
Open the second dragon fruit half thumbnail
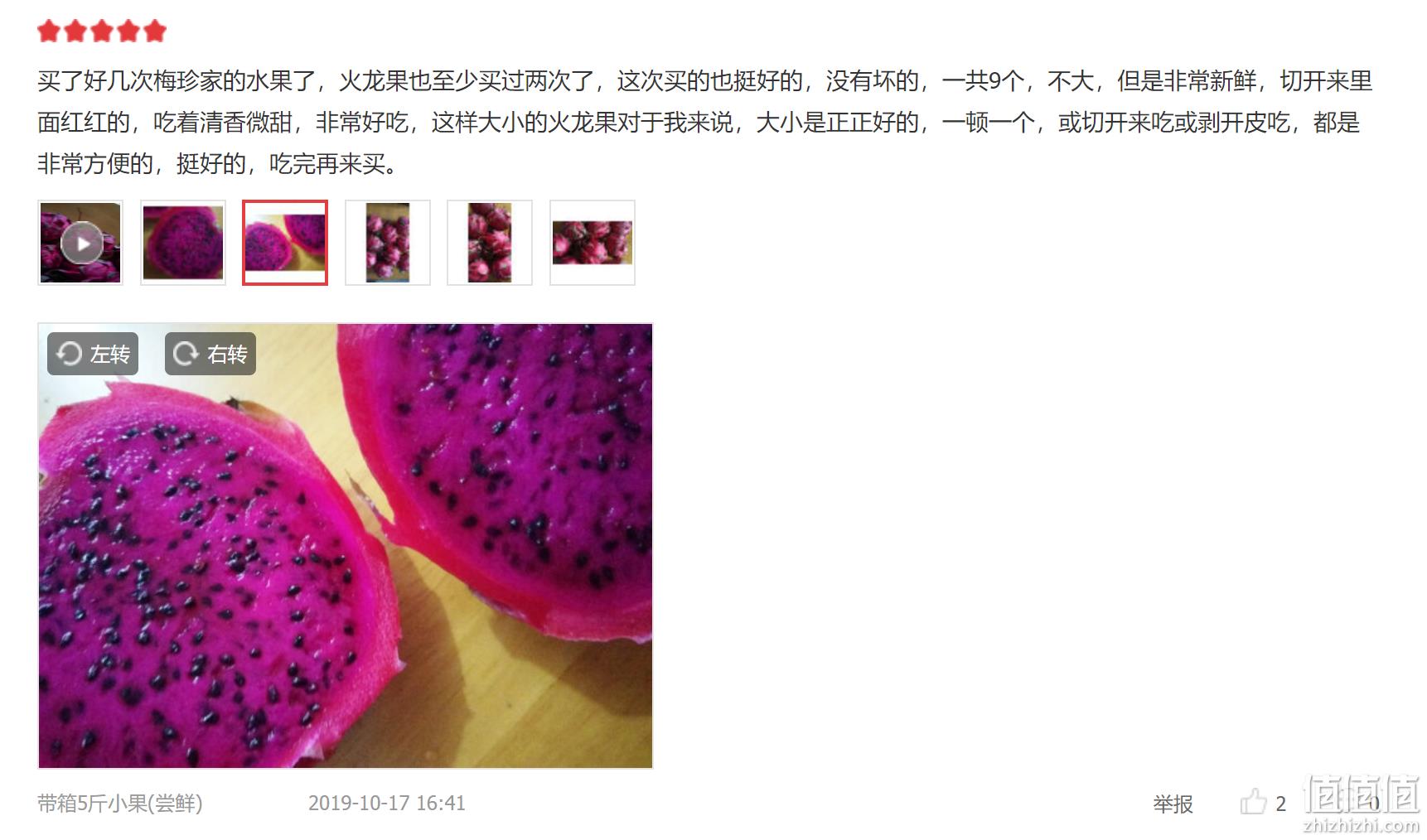[183, 243]
